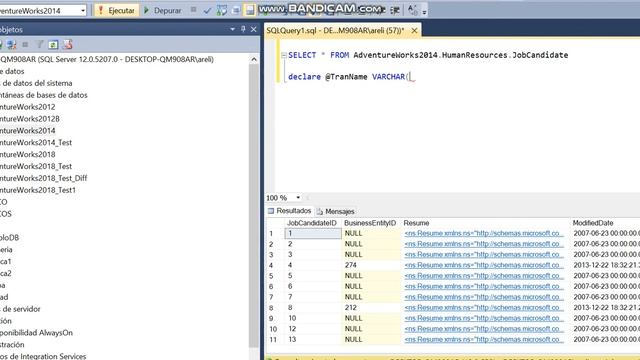
Task: Run the query with Ejecutar
Action: tap(117, 10)
